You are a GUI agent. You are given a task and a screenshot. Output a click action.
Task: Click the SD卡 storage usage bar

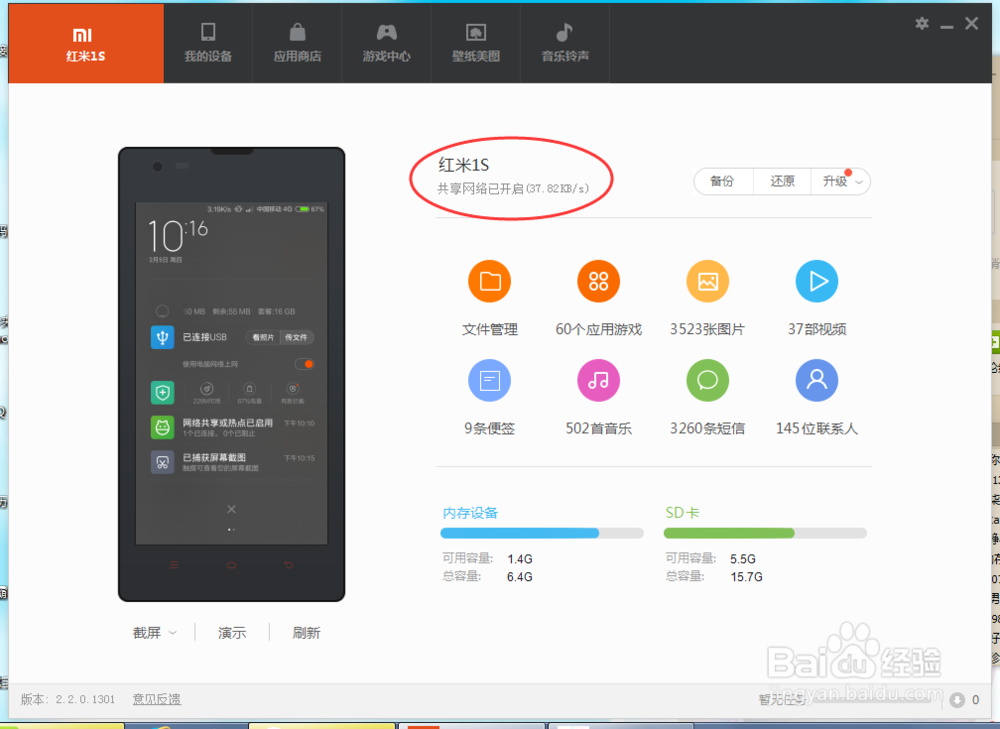[765, 533]
